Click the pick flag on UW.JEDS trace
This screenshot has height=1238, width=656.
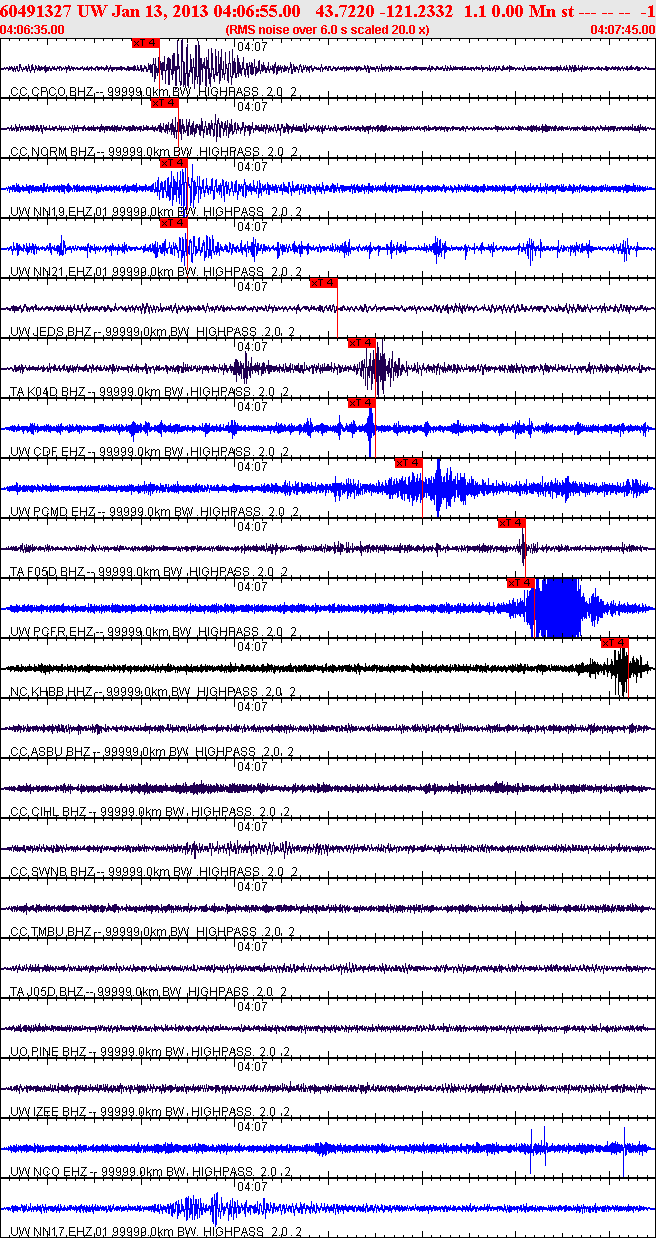pos(323,283)
